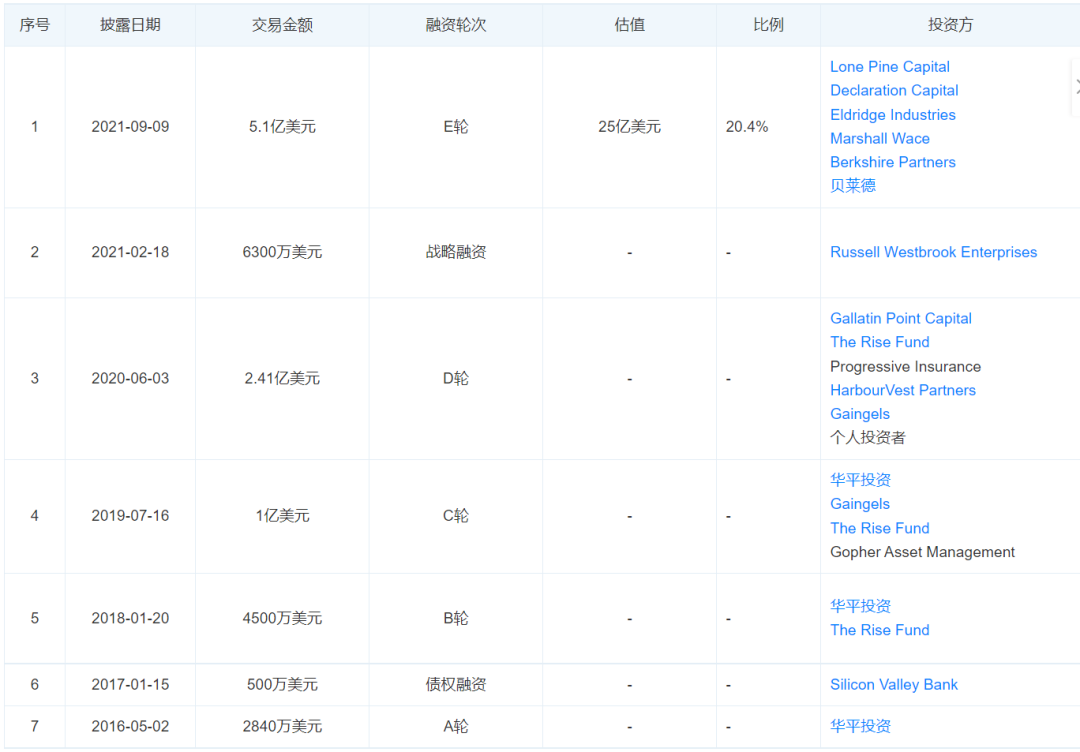Viewport: 1080px width, 752px height.
Task: Select the date 2020-06-03
Action: tap(130, 378)
